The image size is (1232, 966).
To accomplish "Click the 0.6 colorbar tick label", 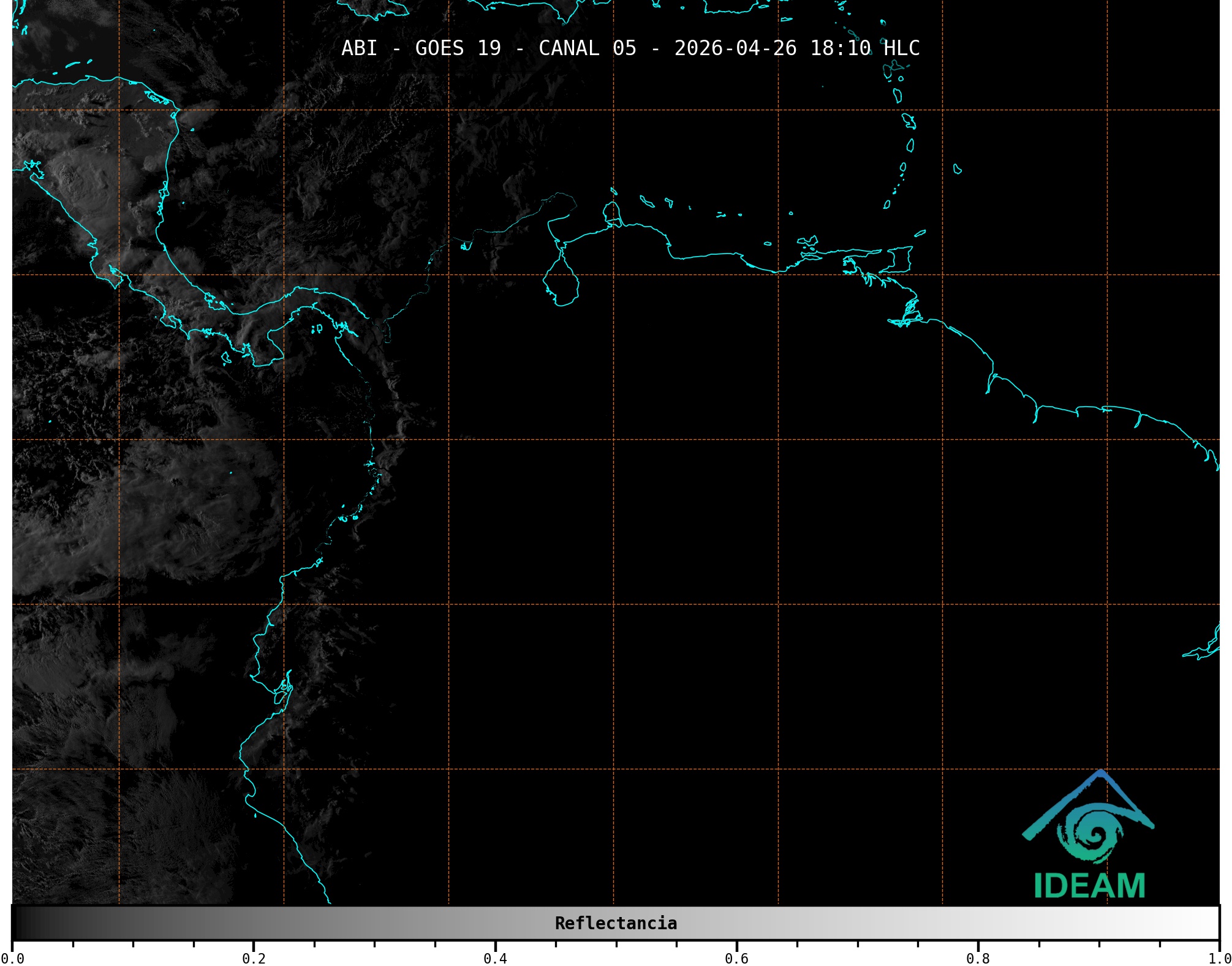I will point(736,958).
